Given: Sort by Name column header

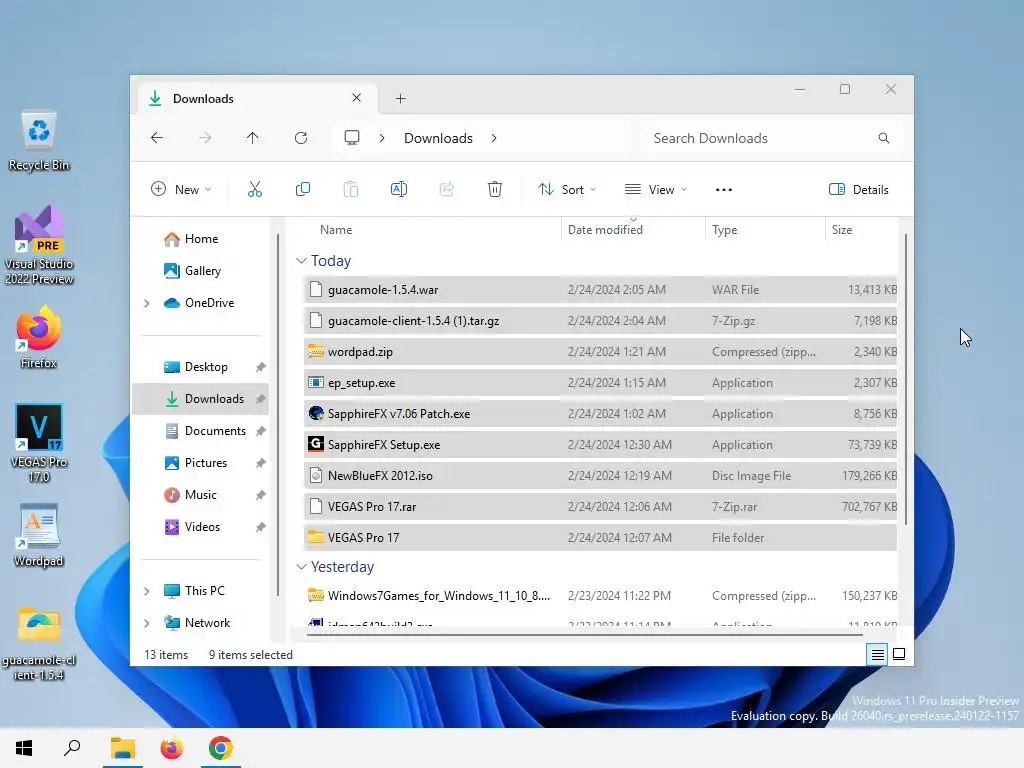Looking at the screenshot, I should [x=336, y=230].
